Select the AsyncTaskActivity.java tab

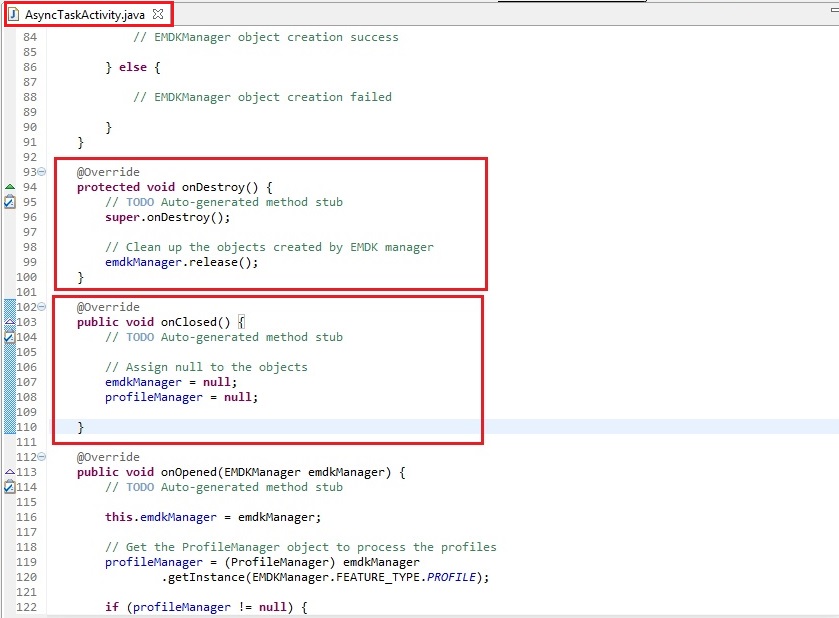click(x=86, y=14)
